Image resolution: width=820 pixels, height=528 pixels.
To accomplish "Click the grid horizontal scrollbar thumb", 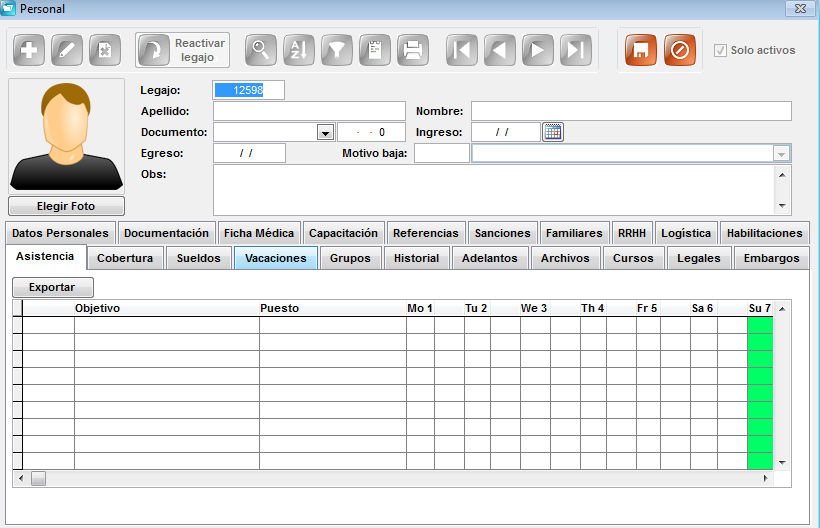I will coord(38,478).
